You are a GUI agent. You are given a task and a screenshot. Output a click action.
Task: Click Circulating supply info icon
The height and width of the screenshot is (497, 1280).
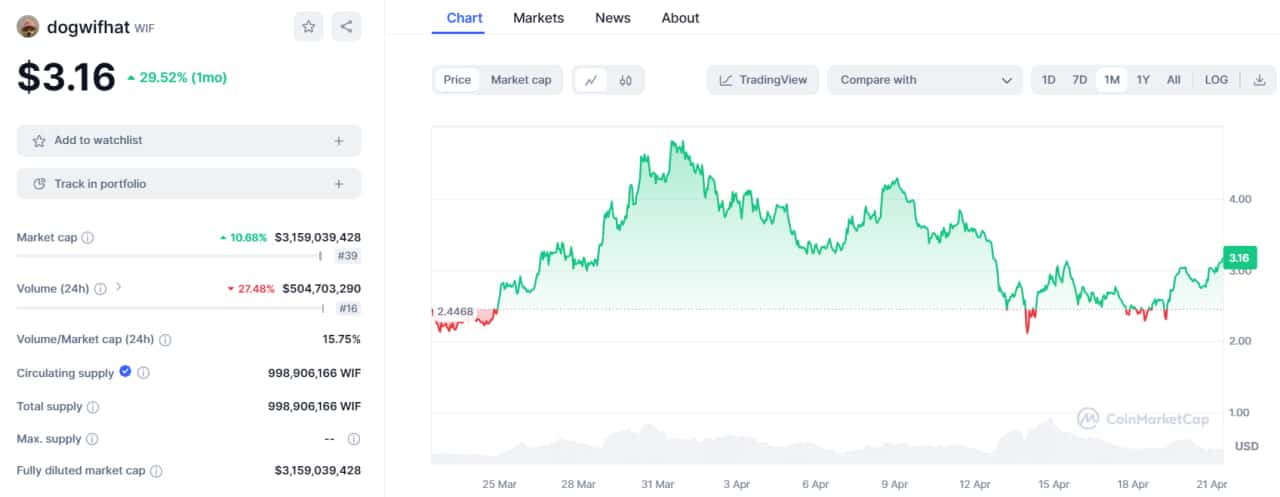[x=143, y=373]
